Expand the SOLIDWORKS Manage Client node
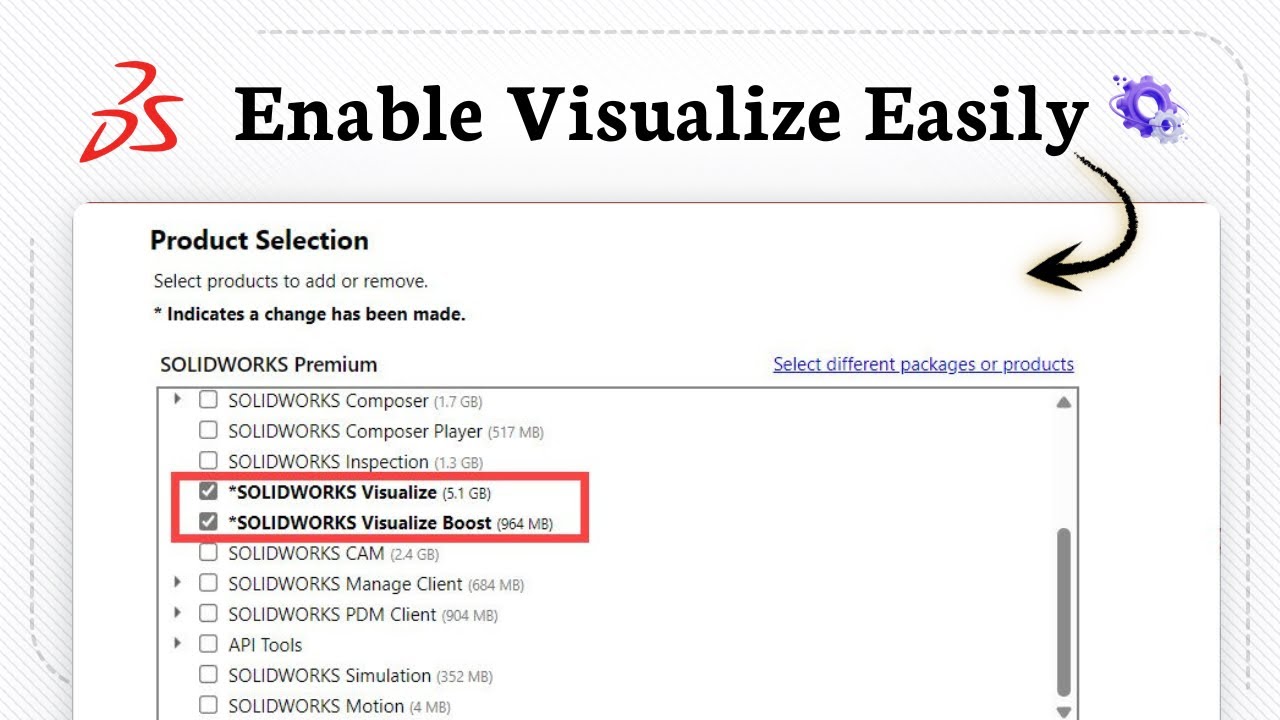The height and width of the screenshot is (720, 1280). 178,583
